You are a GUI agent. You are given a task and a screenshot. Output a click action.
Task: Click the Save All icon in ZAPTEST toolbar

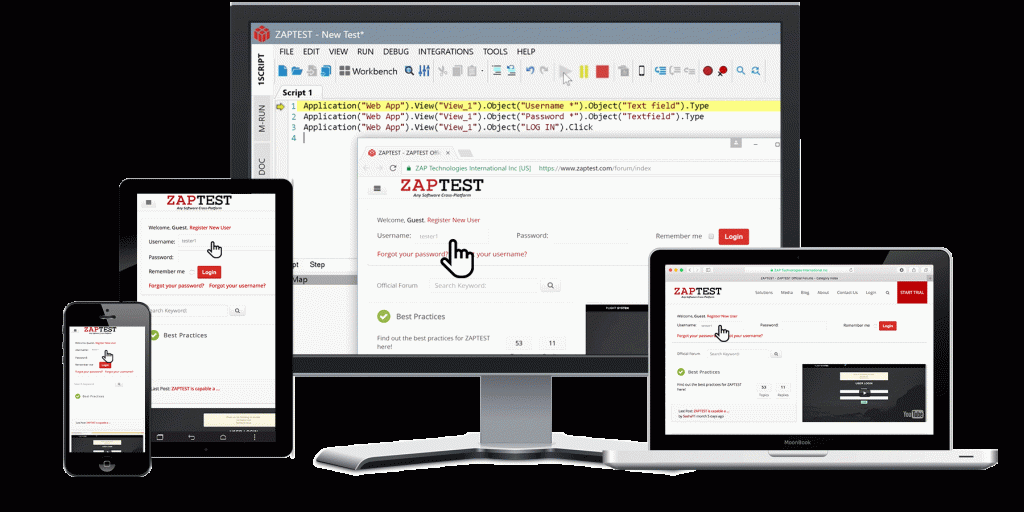pos(326,71)
